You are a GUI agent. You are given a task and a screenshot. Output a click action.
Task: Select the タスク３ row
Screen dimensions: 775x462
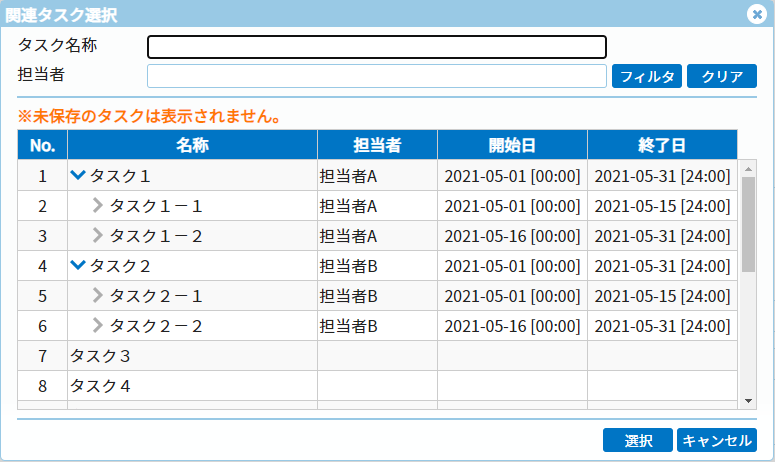tap(192, 356)
